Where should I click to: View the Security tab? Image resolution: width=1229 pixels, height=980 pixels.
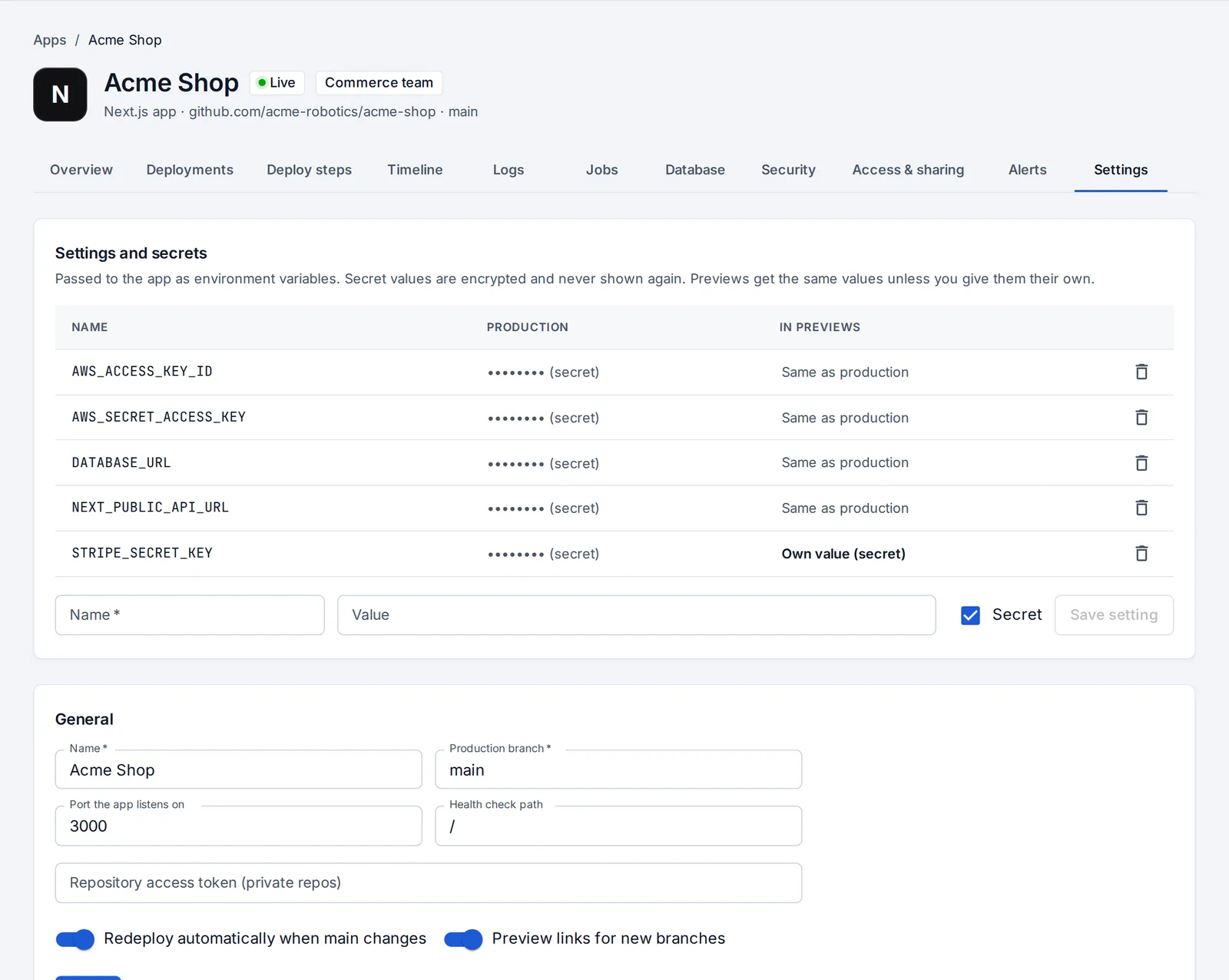788,170
